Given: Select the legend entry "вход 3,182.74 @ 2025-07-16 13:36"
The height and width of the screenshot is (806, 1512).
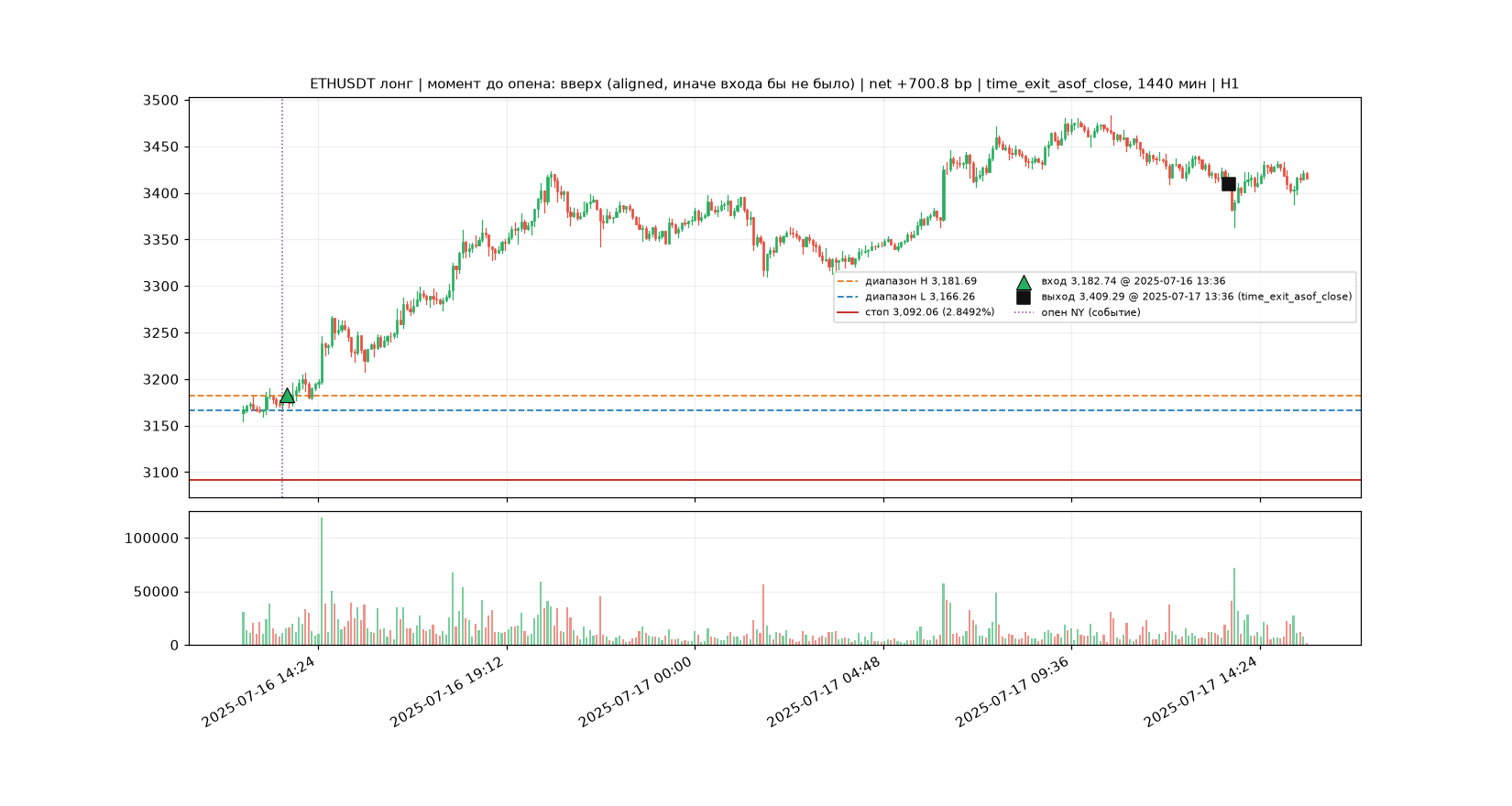Looking at the screenshot, I should point(1134,281).
